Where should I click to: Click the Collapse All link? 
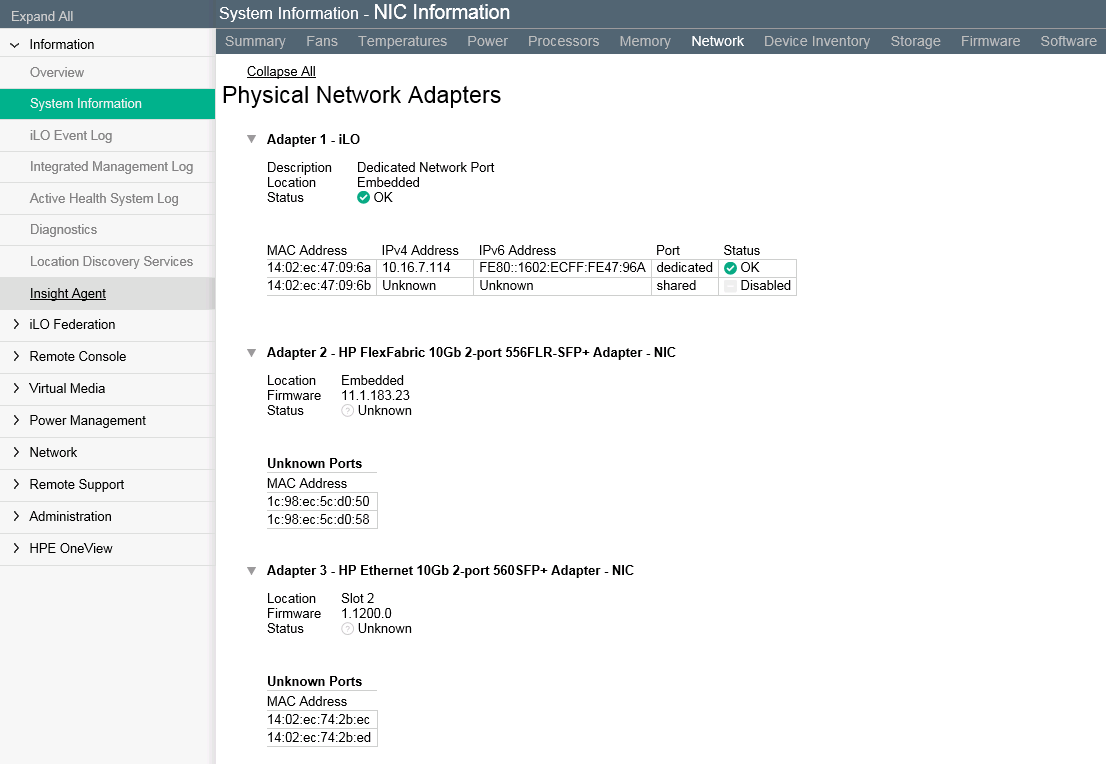tap(281, 71)
